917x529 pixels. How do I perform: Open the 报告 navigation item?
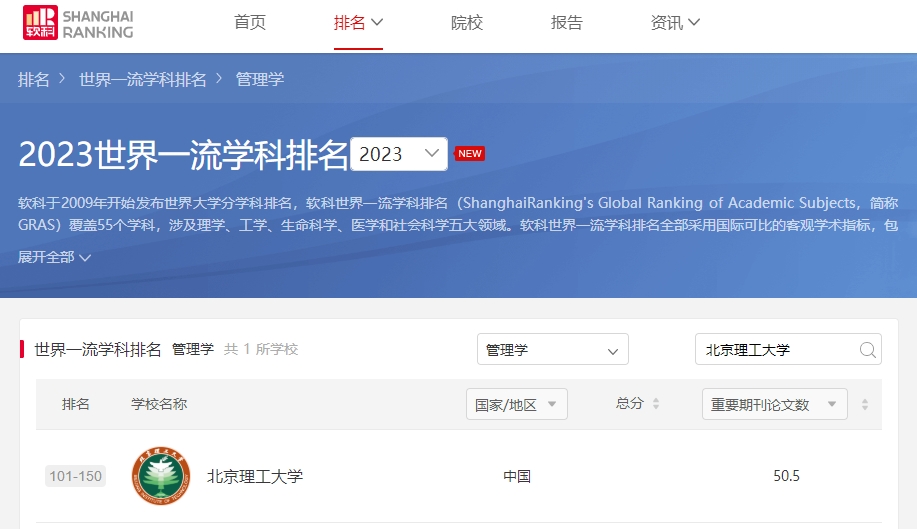567,23
